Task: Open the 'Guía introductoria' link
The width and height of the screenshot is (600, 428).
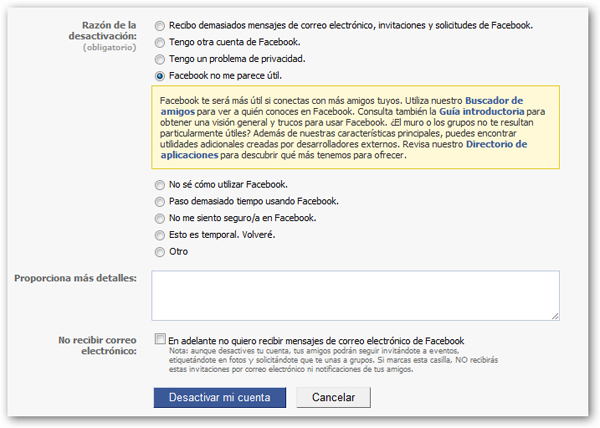Action: [x=481, y=112]
